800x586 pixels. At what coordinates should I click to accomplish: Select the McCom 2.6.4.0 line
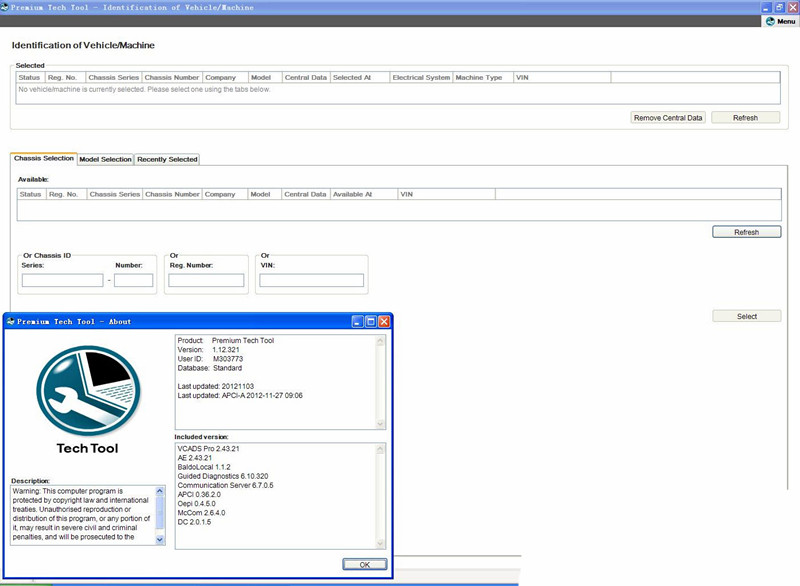(201, 513)
